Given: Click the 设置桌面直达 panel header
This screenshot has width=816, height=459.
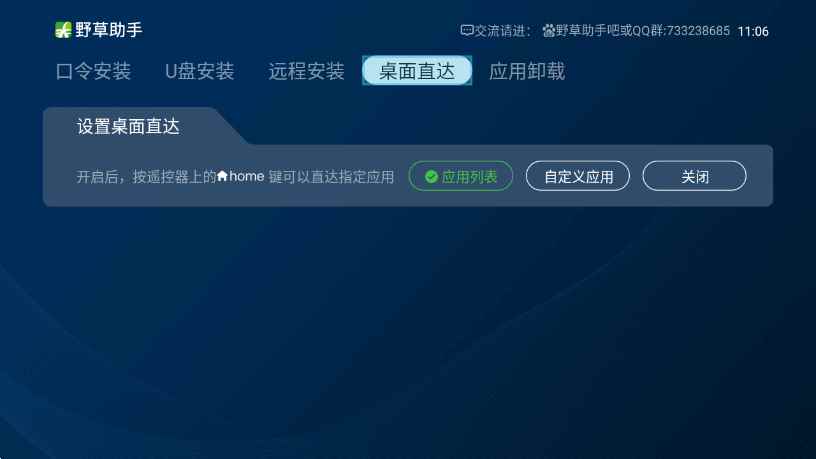Looking at the screenshot, I should coord(128,126).
